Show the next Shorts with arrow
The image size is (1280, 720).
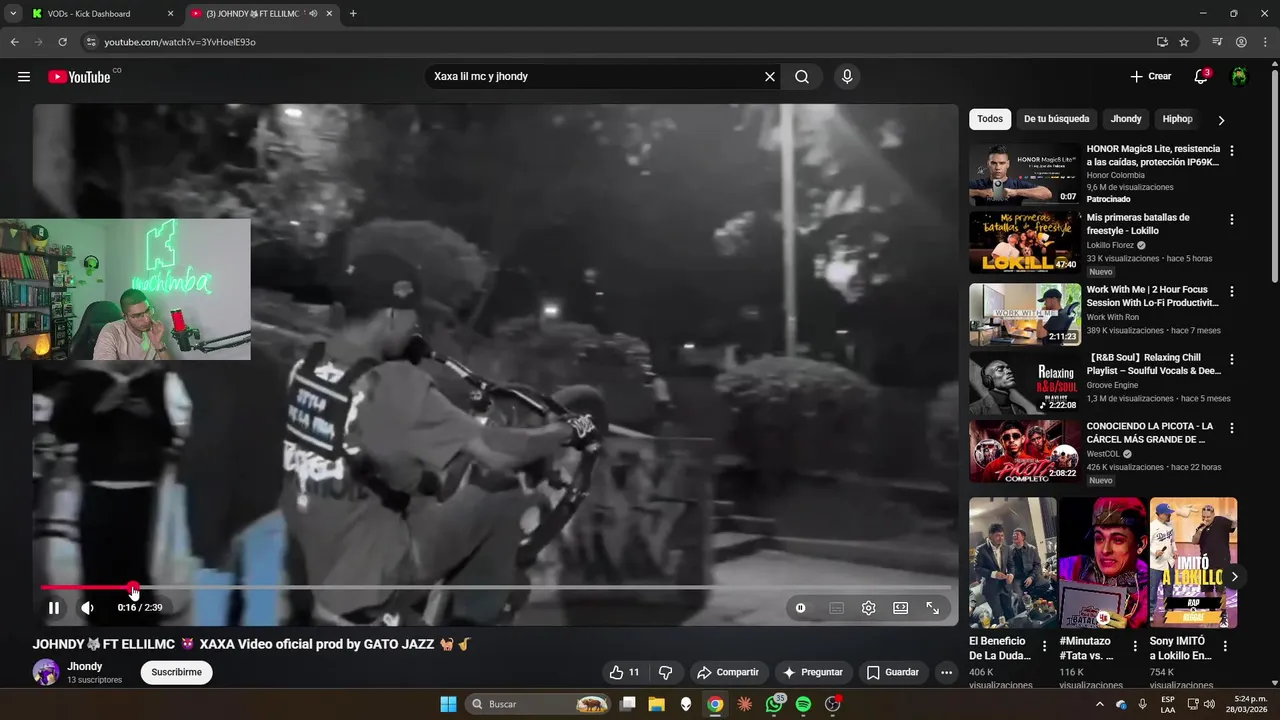1234,577
